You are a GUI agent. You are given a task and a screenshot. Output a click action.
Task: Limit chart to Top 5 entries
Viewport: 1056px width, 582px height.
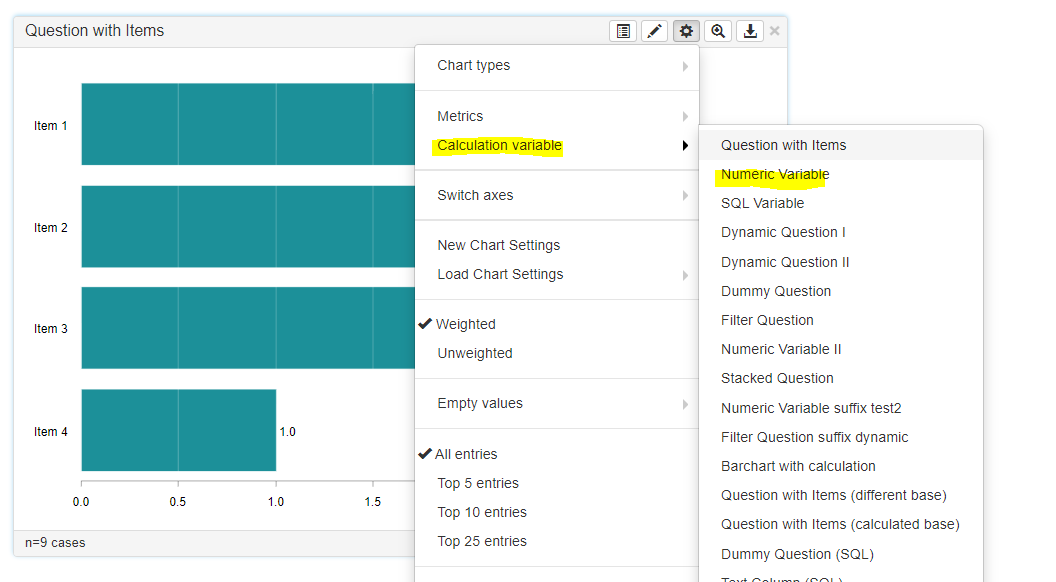tap(478, 483)
